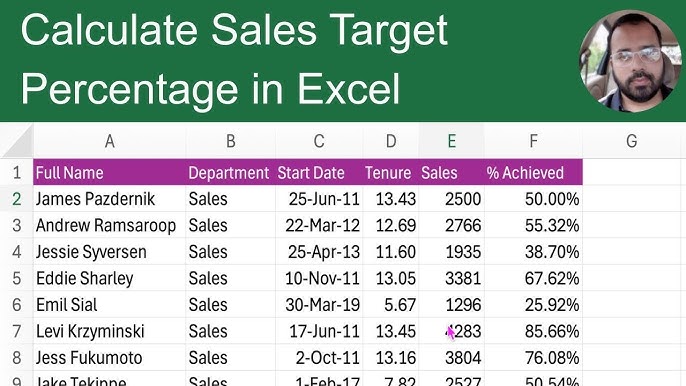The height and width of the screenshot is (386, 686).
Task: Click the Select All corner triangle
Action: point(17,140)
